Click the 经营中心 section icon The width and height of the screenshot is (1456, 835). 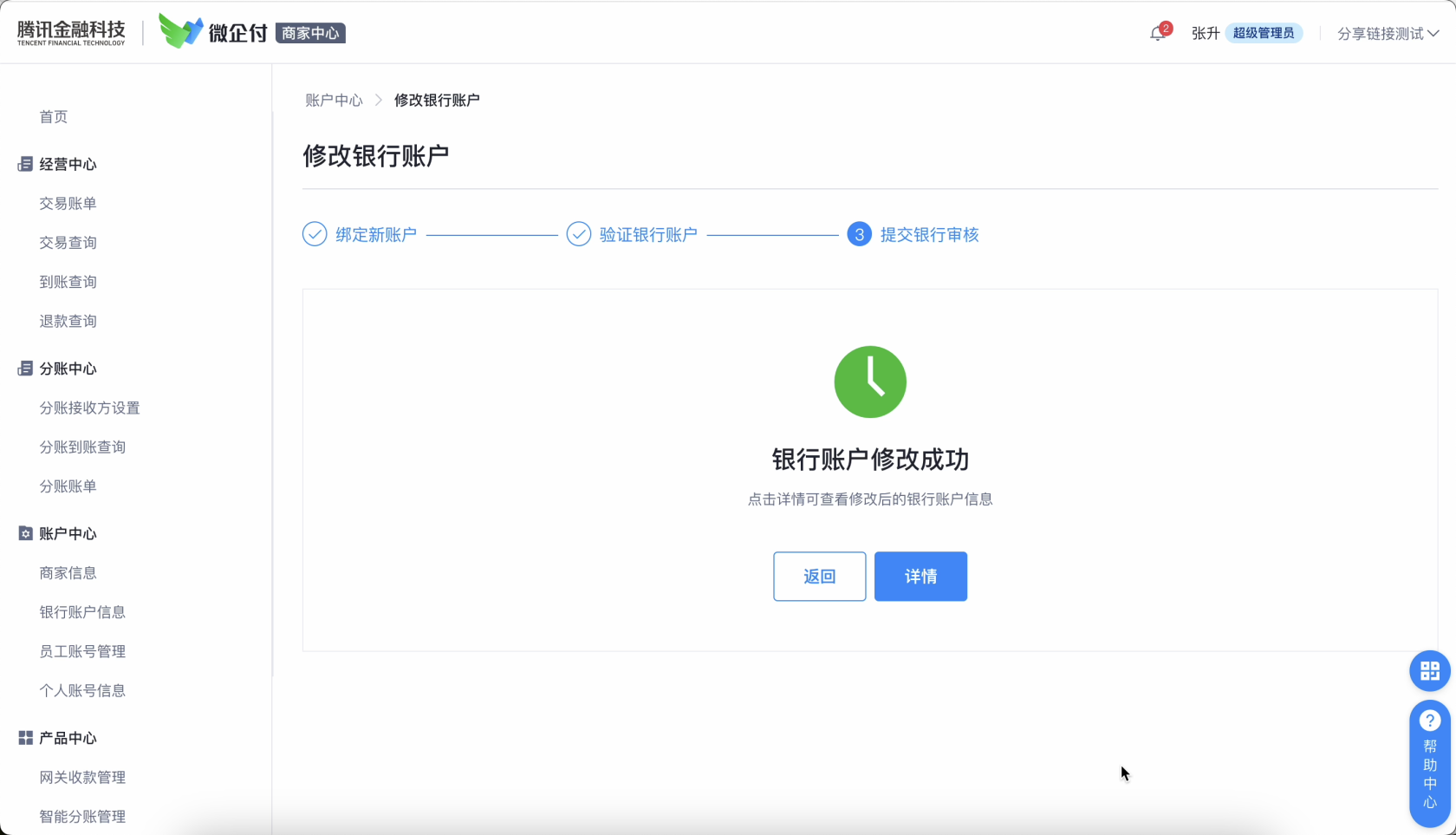[x=25, y=164]
